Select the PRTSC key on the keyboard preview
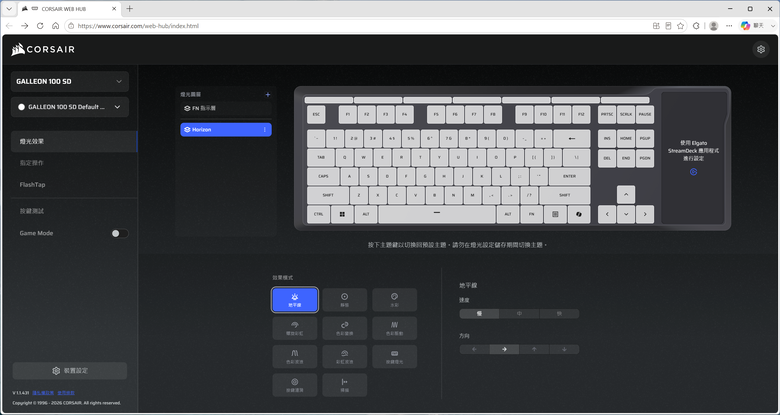This screenshot has height=415, width=780. click(607, 114)
